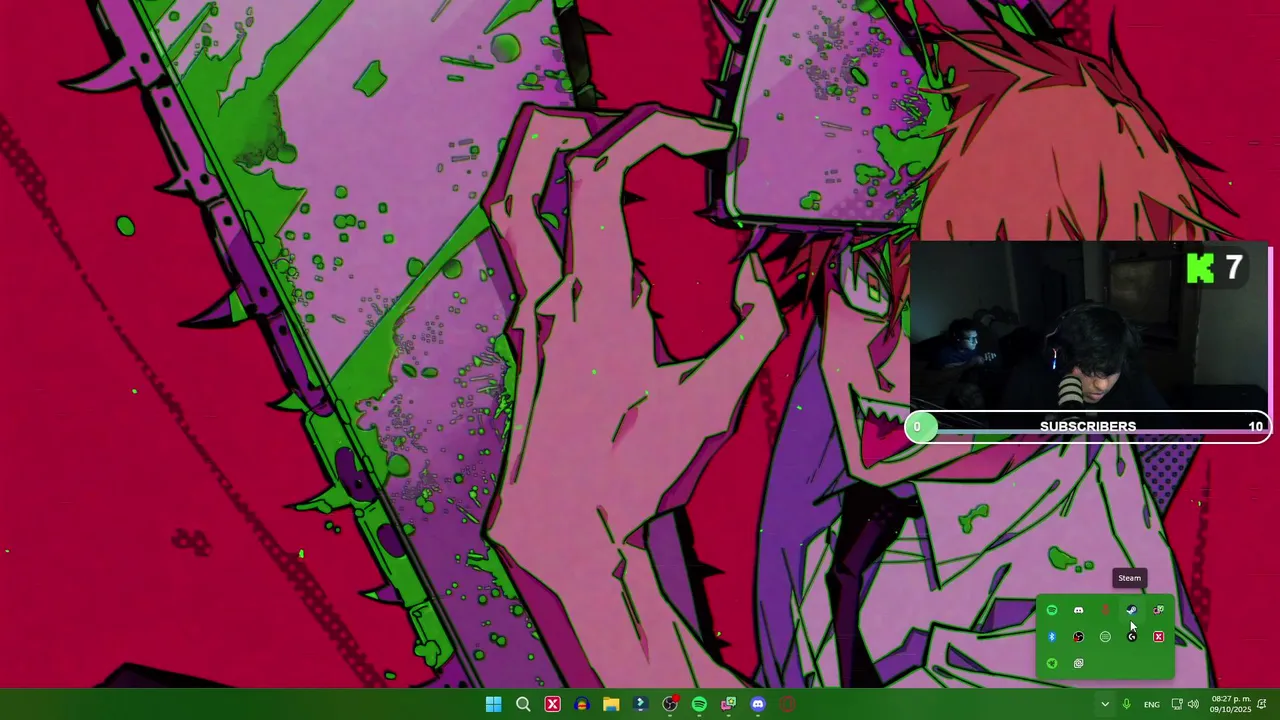Open the pink chat app on taskbar
Screen dimensions: 1280x720
click(x=728, y=704)
